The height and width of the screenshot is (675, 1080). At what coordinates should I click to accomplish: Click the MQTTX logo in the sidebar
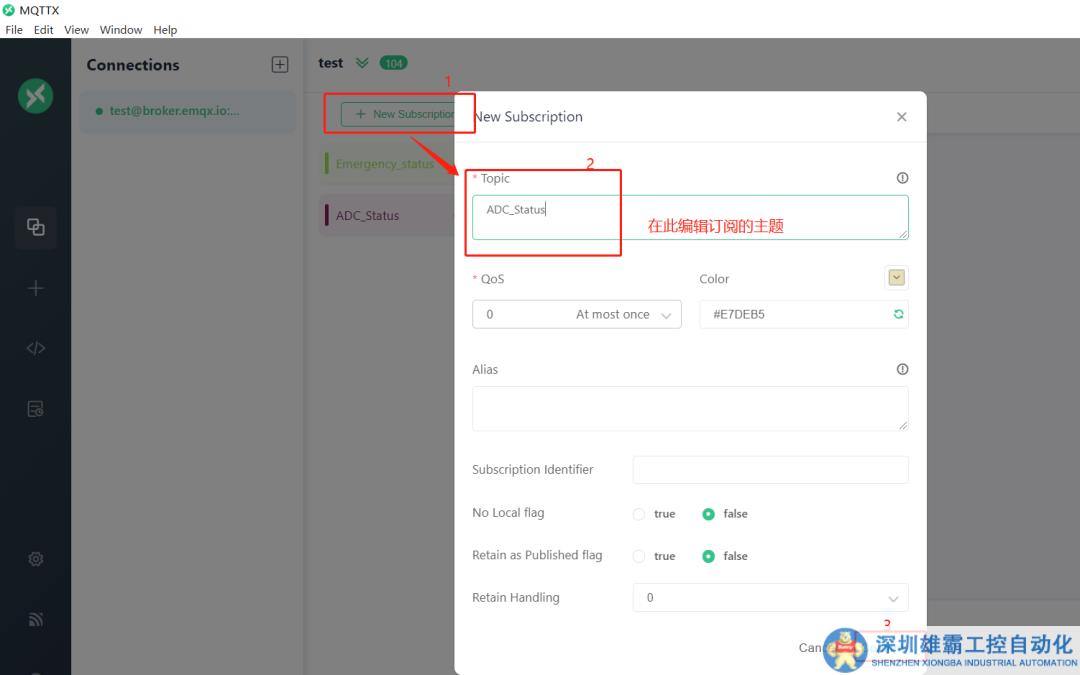pos(36,95)
